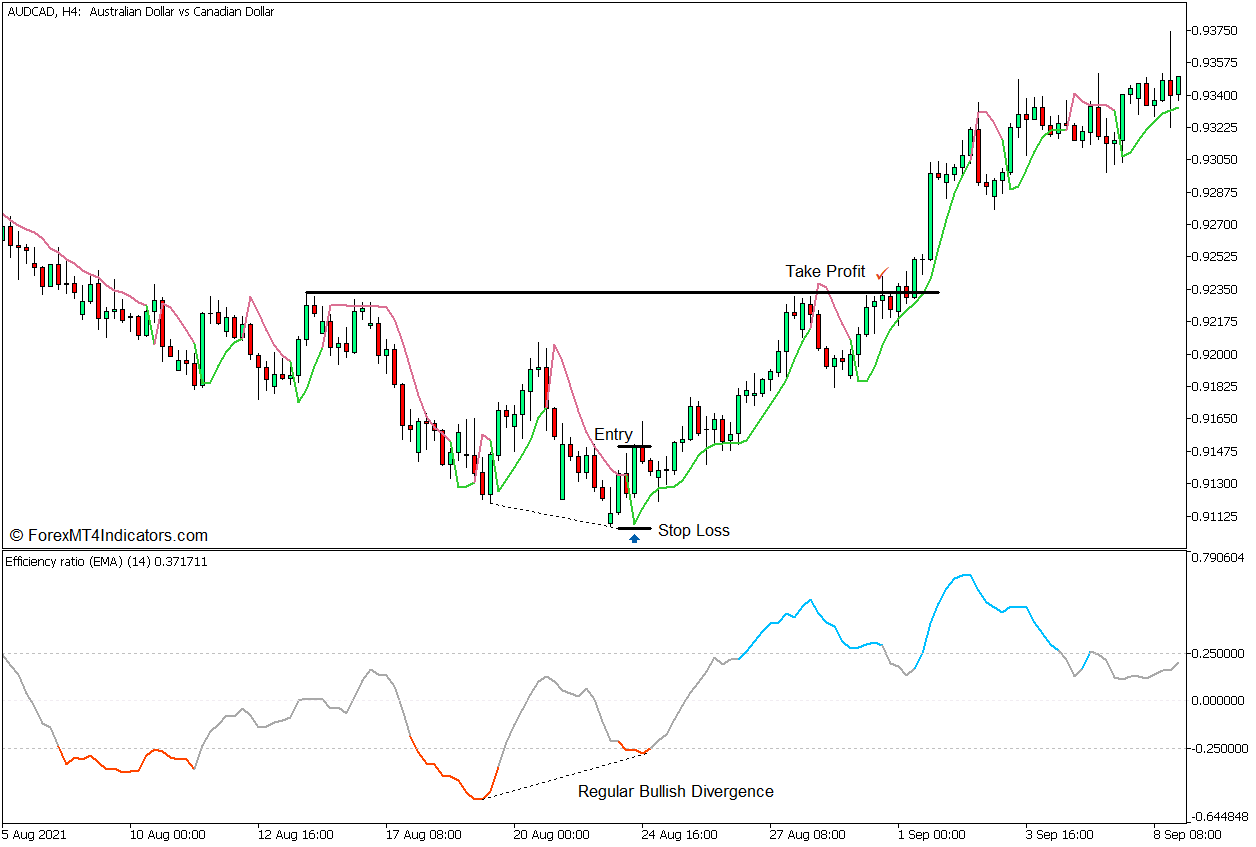Image resolution: width=1256 pixels, height=847 pixels.
Task: Click the Regular Bullish Divergence label
Action: point(674,790)
